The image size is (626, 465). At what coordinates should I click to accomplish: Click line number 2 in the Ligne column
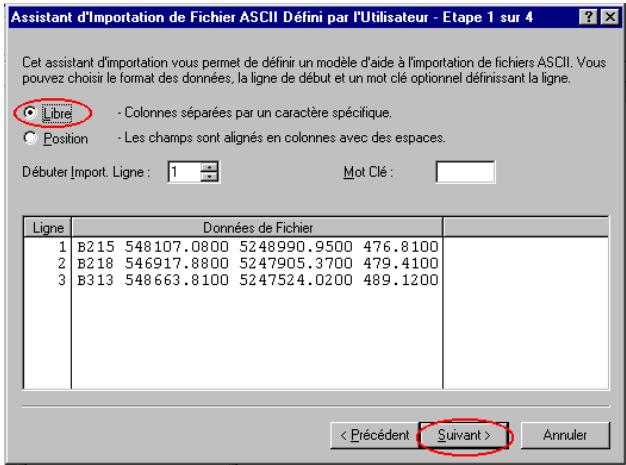pyautogui.click(x=62, y=263)
